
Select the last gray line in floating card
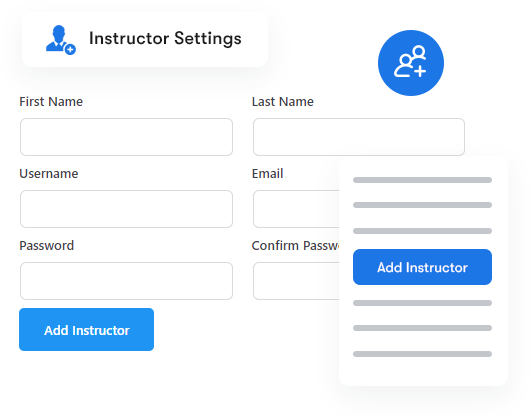[422, 354]
